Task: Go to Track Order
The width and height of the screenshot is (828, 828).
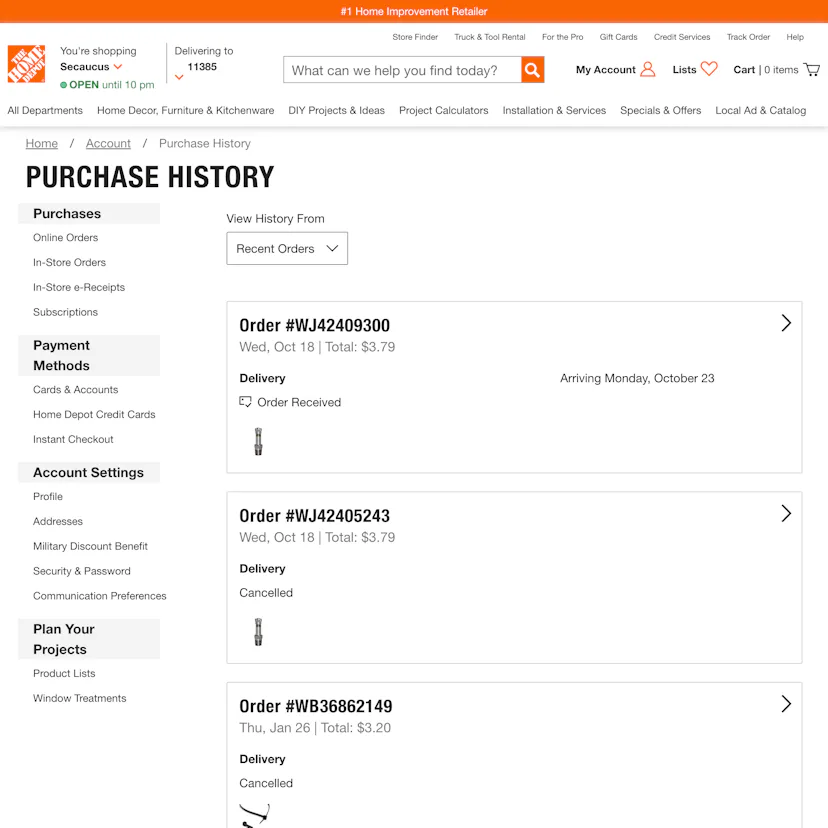Action: 748,37
